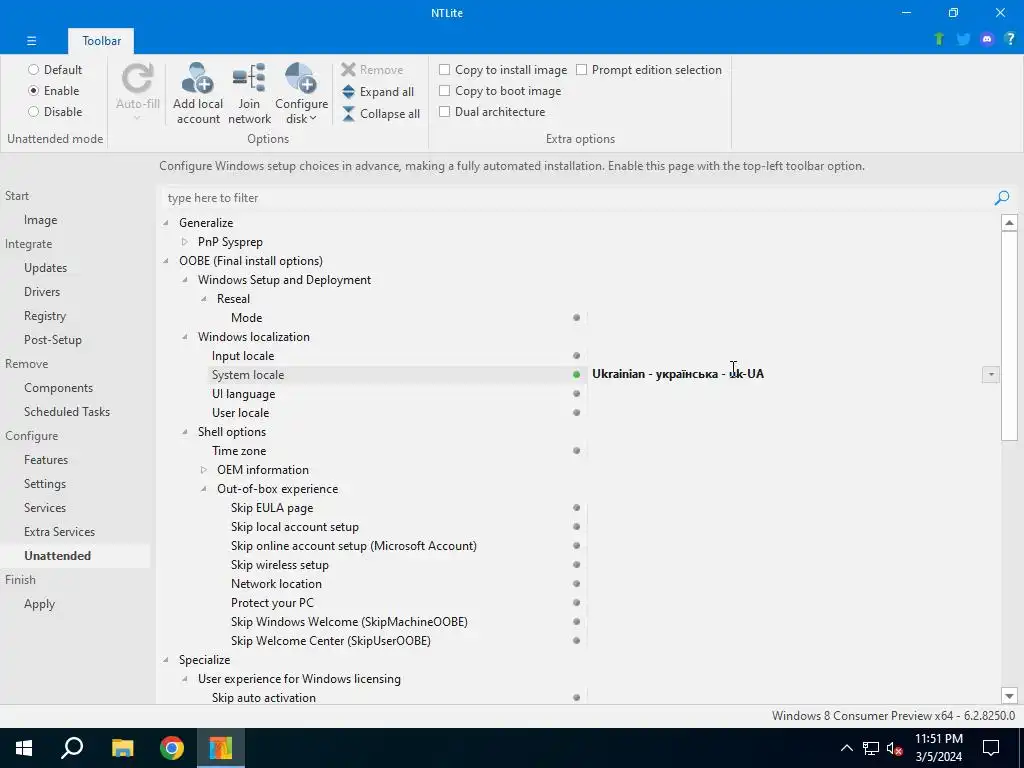The height and width of the screenshot is (768, 1024).
Task: Collapse the Specialize node
Action: pyautogui.click(x=166, y=660)
